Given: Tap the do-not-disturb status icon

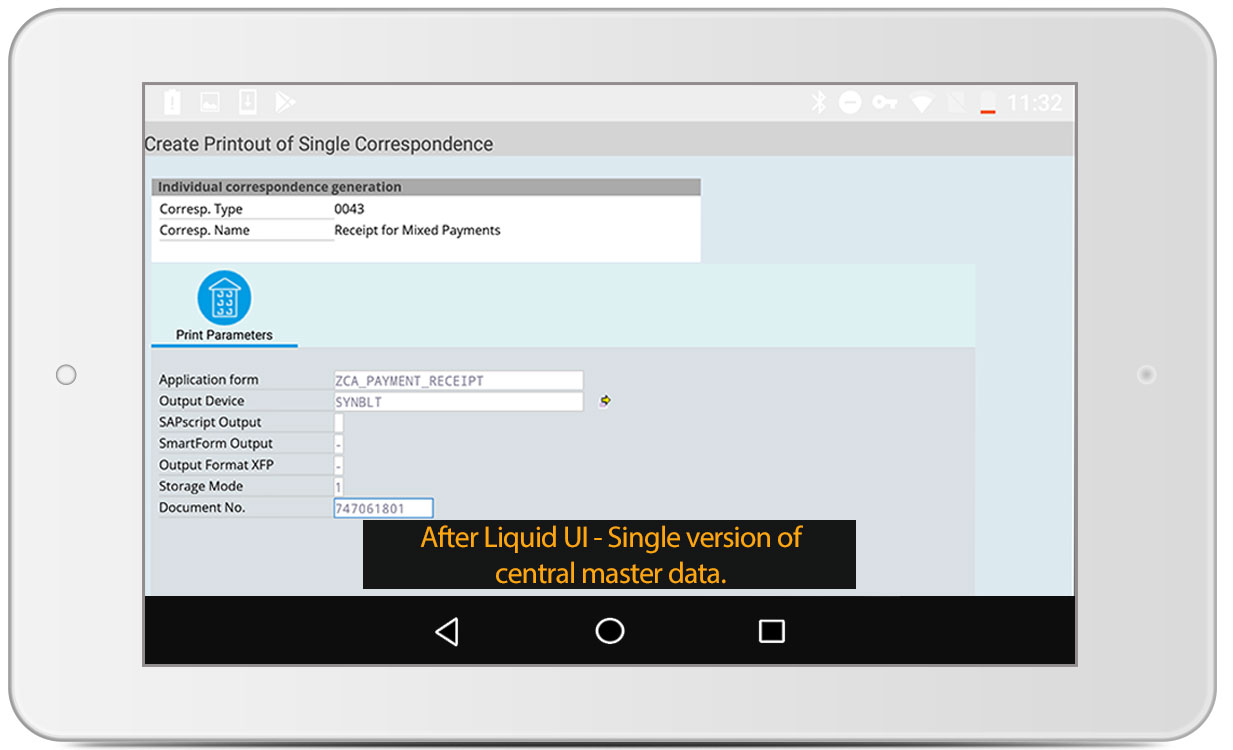Looking at the screenshot, I should click(x=850, y=102).
